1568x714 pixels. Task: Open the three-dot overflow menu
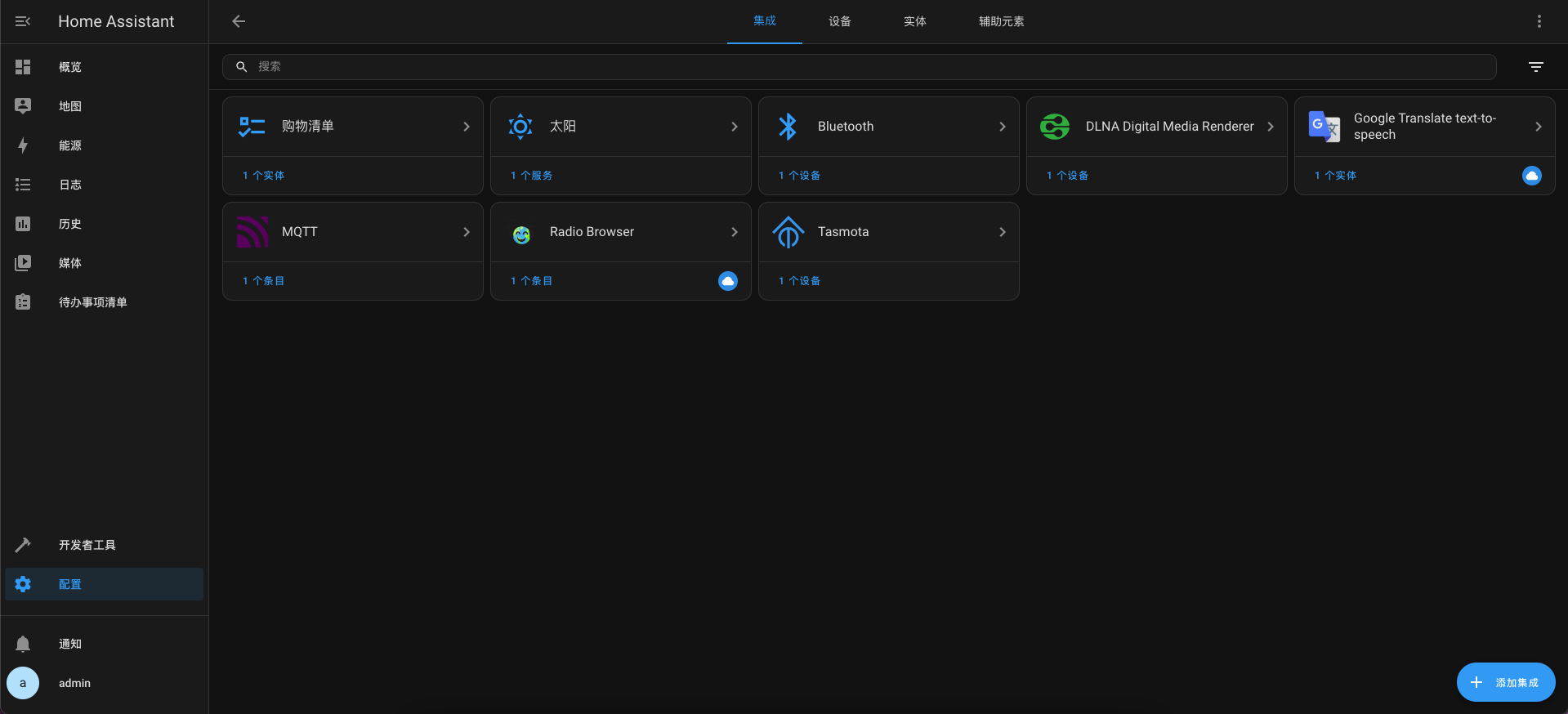pyautogui.click(x=1539, y=21)
